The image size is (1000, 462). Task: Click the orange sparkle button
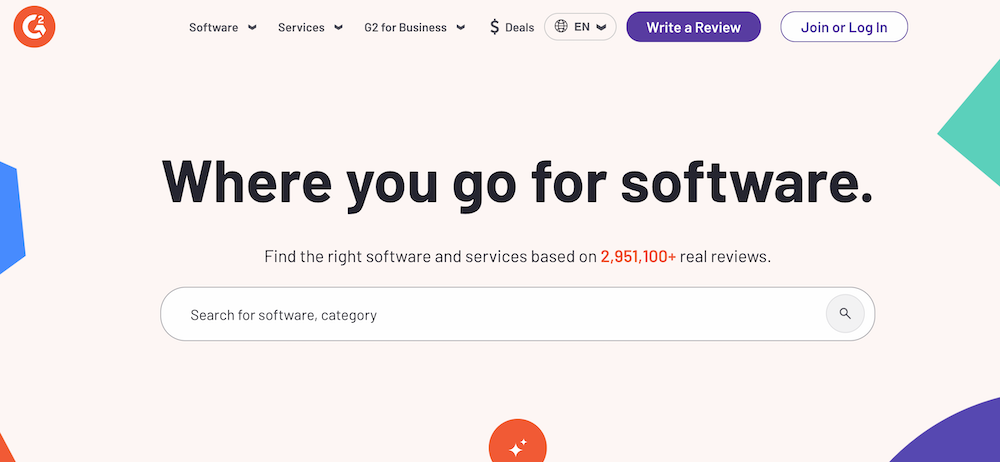[x=517, y=446]
